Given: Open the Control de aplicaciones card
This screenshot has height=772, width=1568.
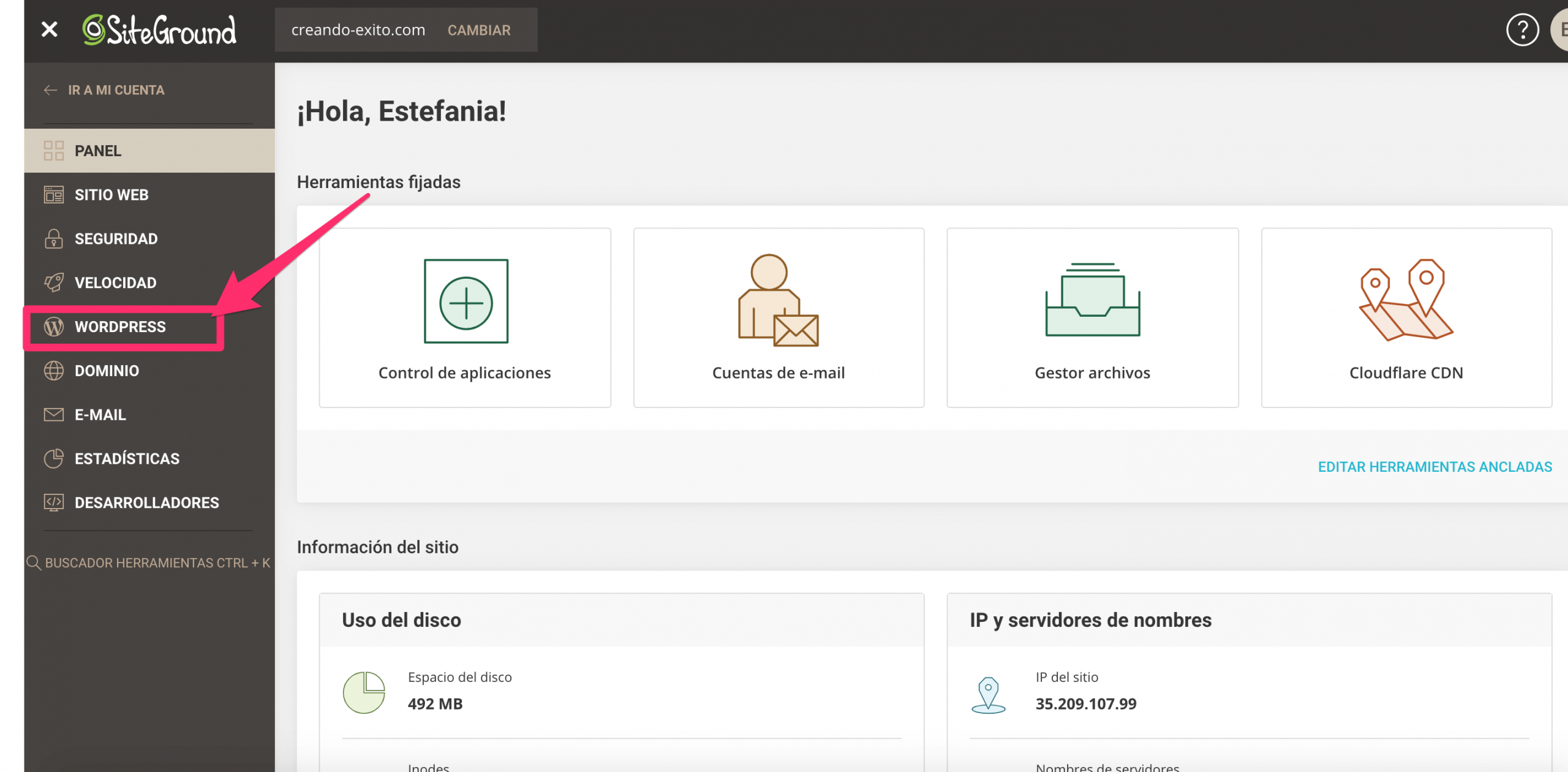Looking at the screenshot, I should pyautogui.click(x=465, y=318).
